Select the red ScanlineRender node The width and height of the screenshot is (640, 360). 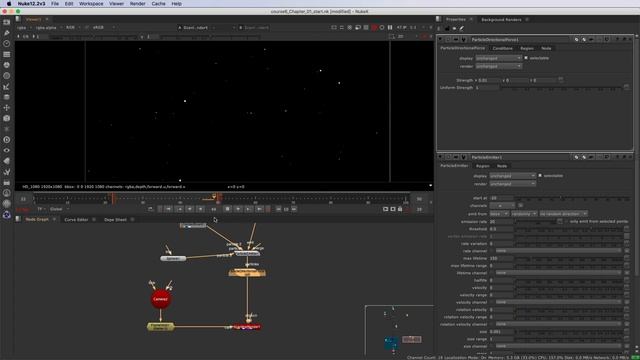click(247, 327)
